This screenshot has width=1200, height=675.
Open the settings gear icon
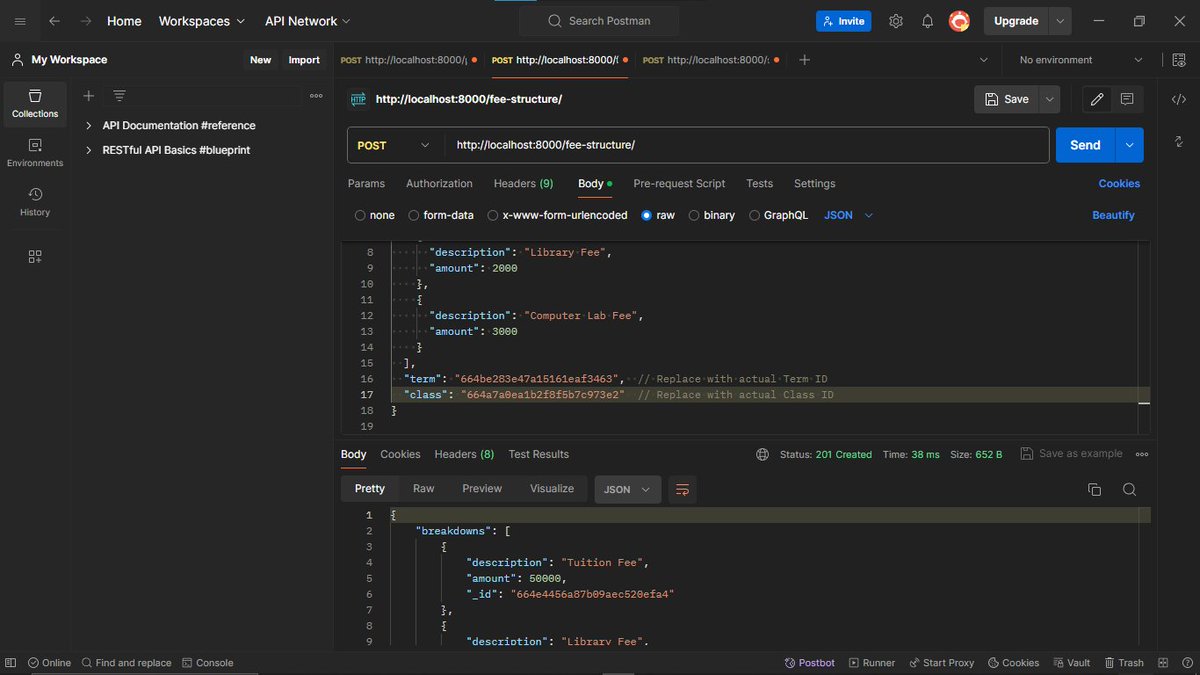tap(896, 21)
